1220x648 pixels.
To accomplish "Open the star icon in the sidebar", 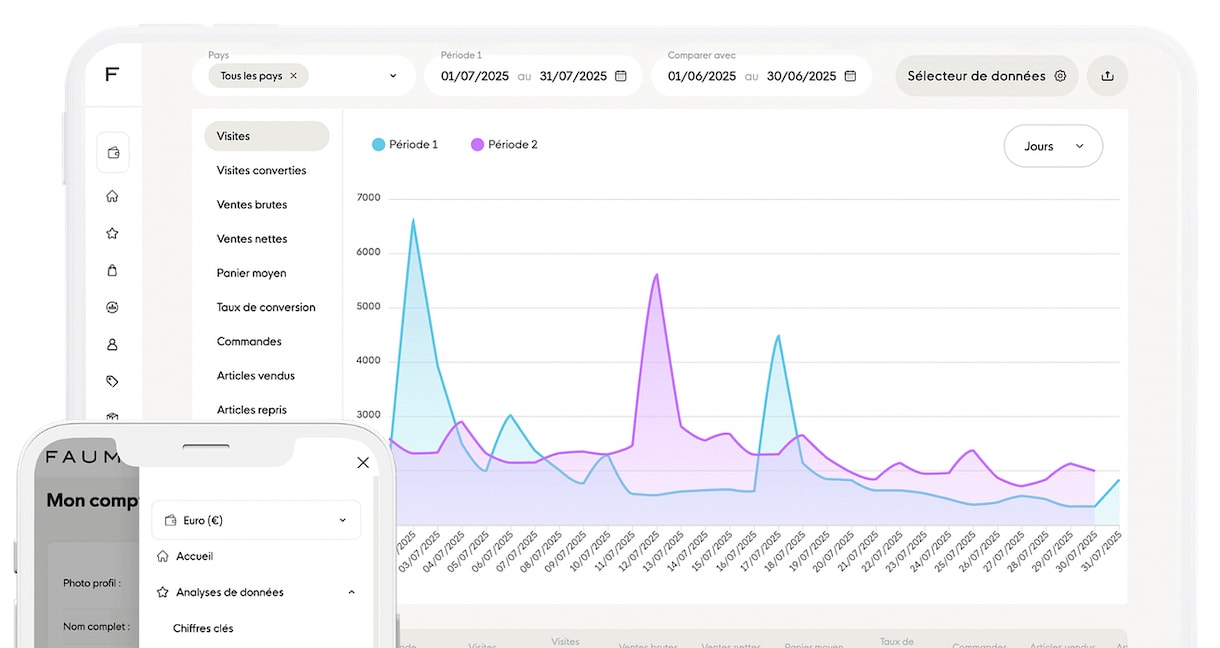I will coord(112,233).
